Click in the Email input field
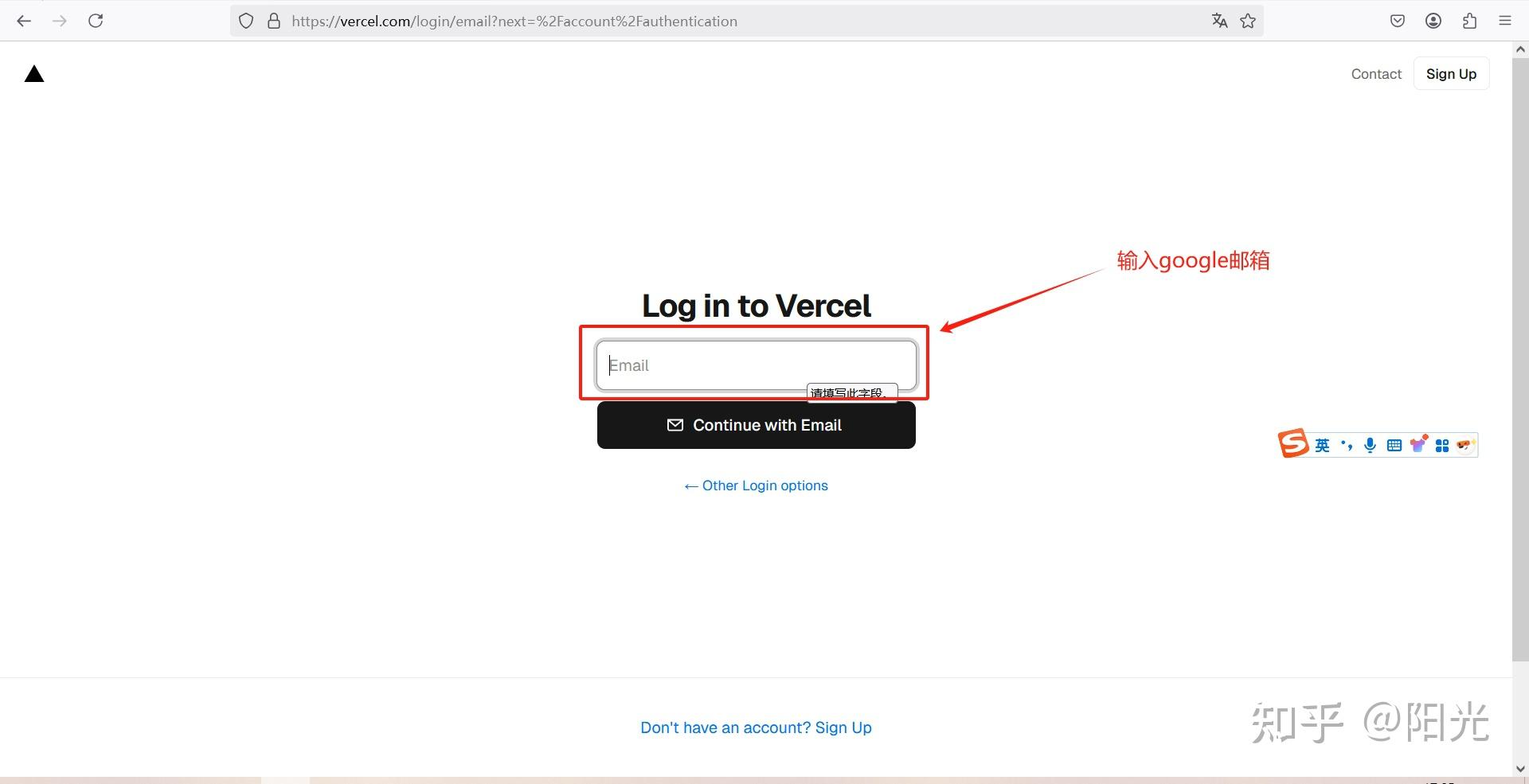Viewport: 1529px width, 784px height. pyautogui.click(x=757, y=365)
